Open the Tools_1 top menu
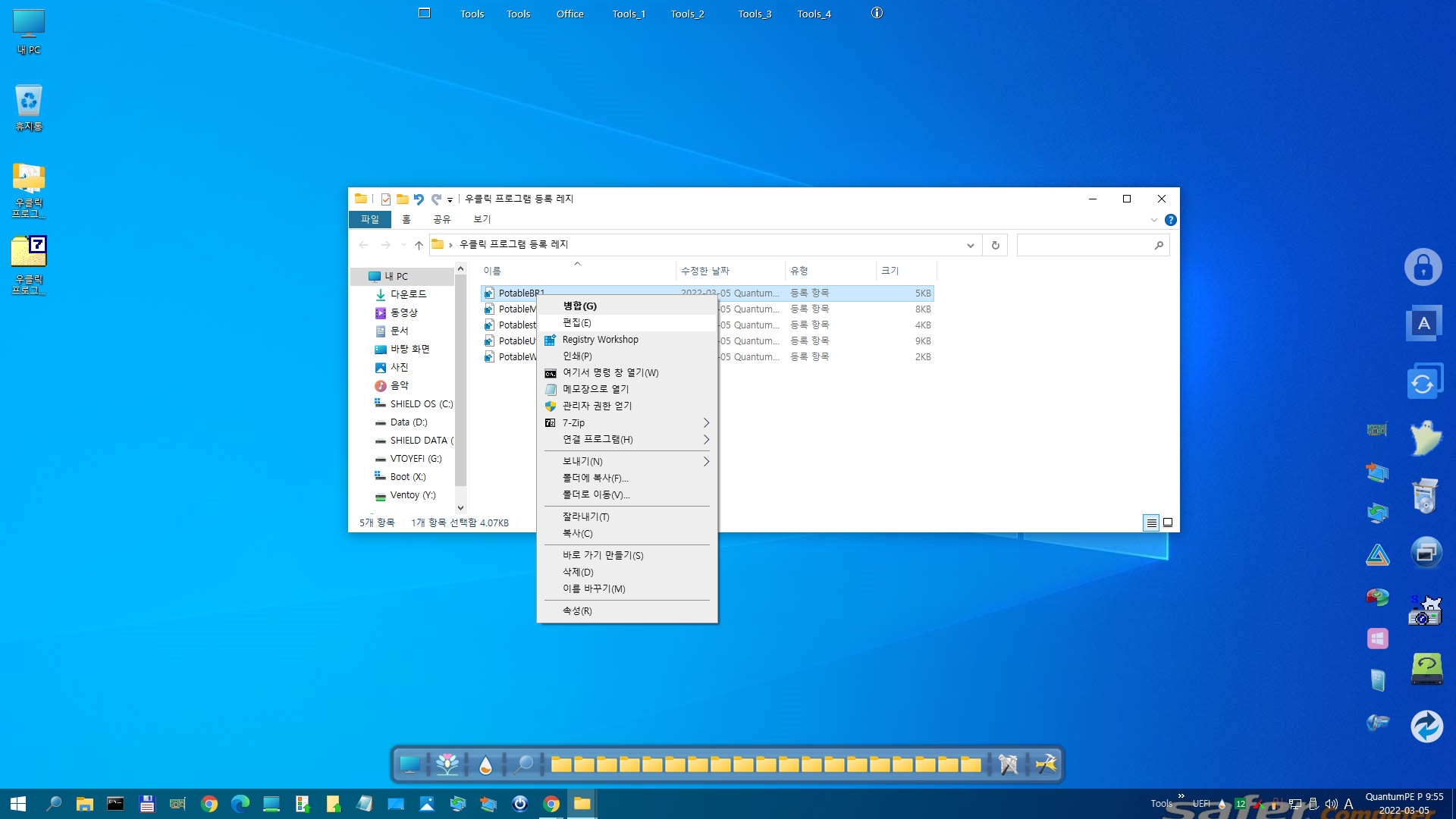The height and width of the screenshot is (819, 1456). 629,14
